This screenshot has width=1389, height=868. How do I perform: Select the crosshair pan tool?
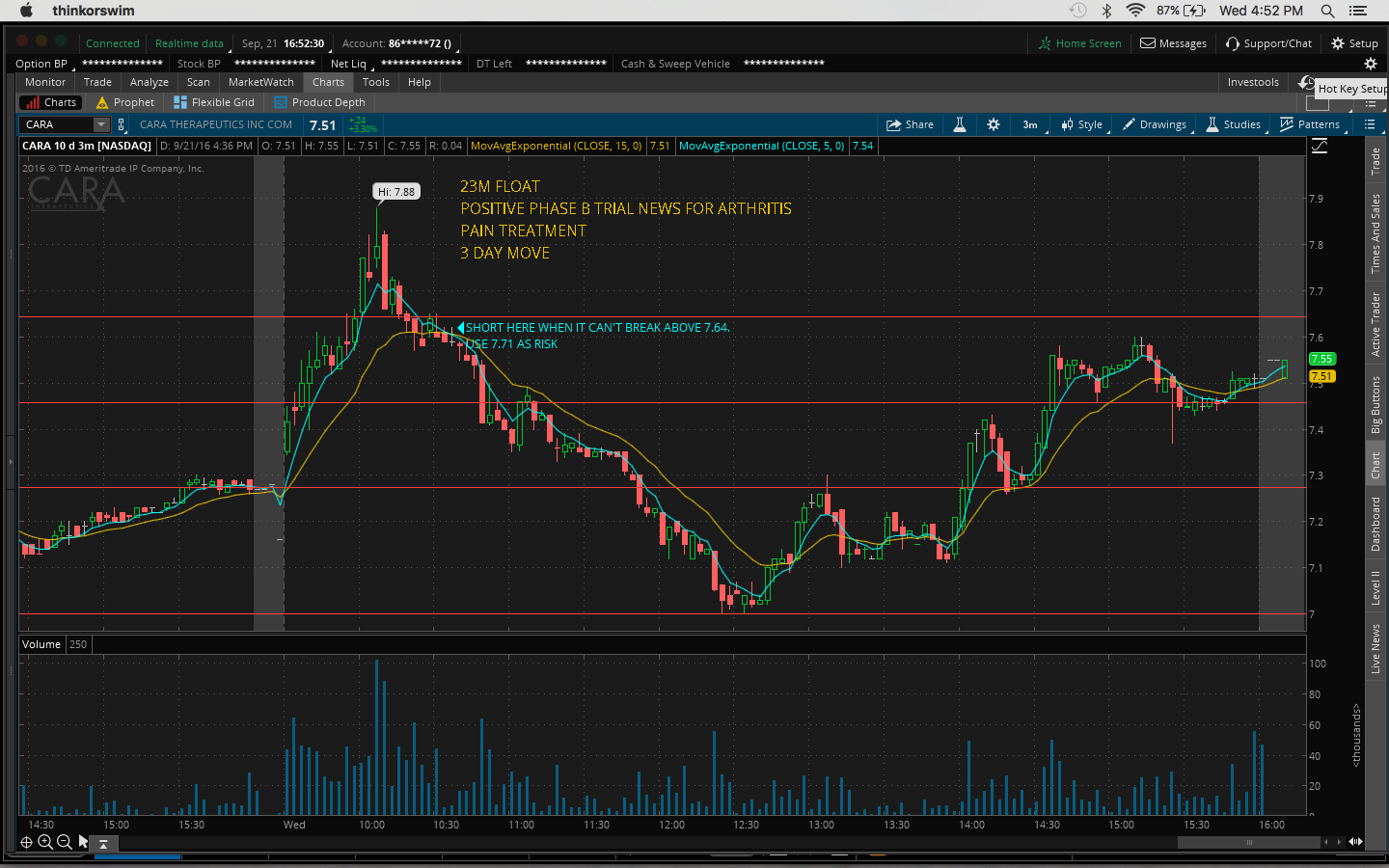coord(26,842)
